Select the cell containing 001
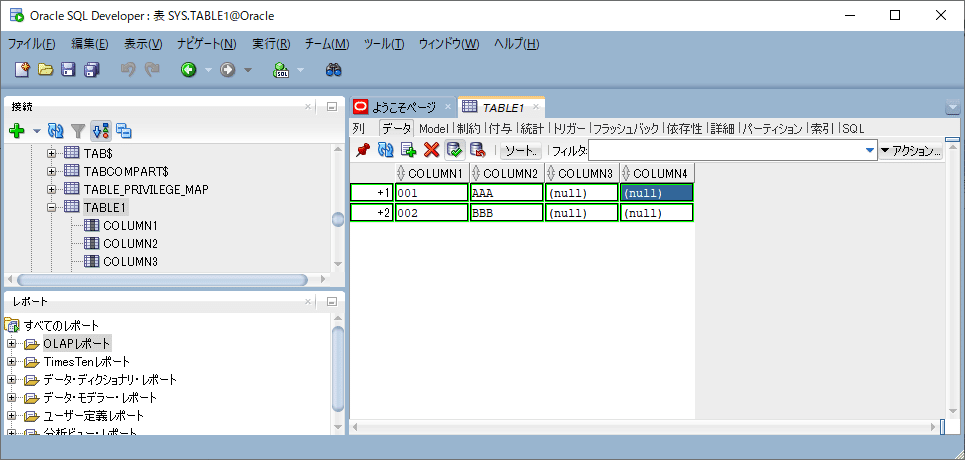The image size is (965, 460). coord(431,193)
